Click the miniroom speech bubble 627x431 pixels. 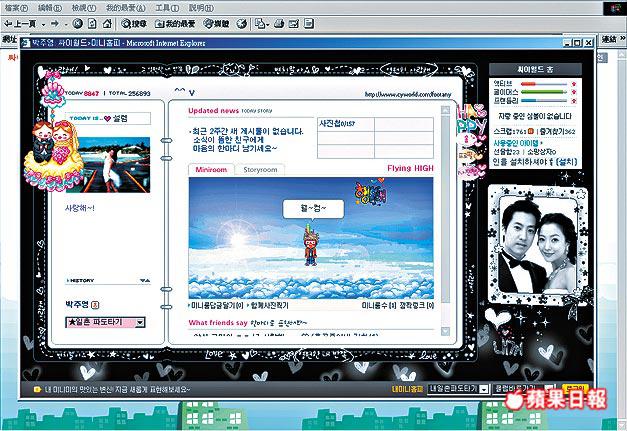(313, 209)
